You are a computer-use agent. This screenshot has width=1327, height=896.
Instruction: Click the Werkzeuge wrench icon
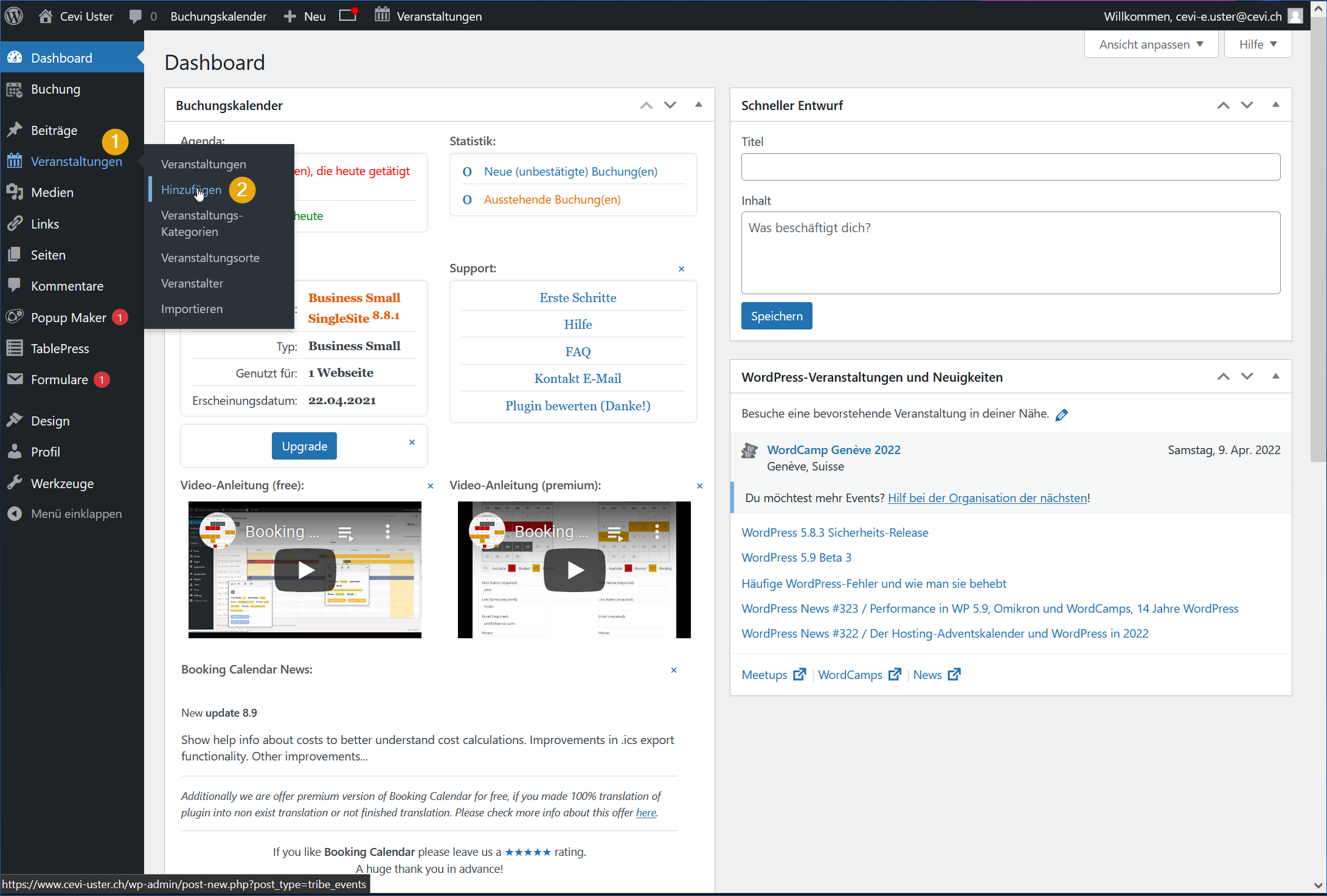(x=15, y=483)
